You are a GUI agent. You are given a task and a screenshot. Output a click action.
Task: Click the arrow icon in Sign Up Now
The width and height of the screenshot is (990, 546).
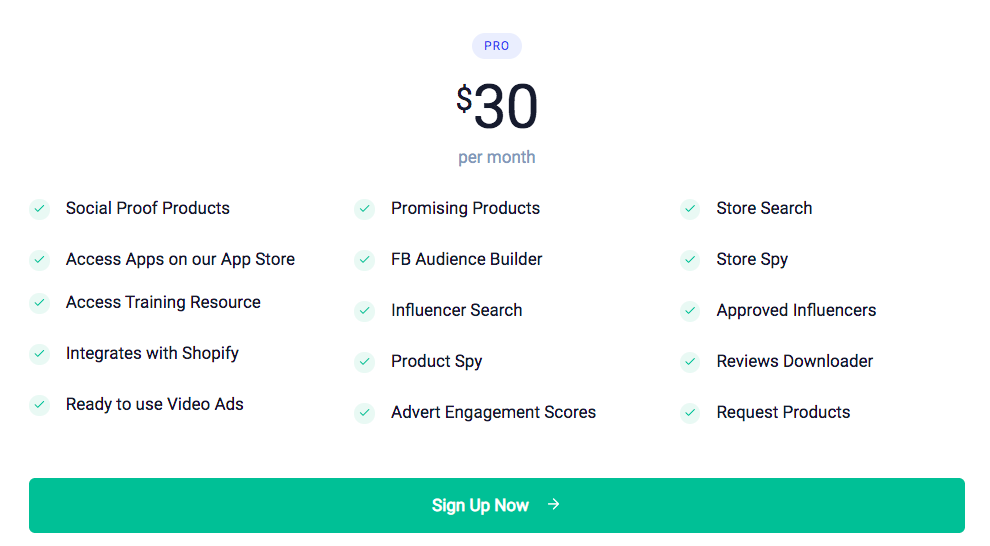(554, 505)
